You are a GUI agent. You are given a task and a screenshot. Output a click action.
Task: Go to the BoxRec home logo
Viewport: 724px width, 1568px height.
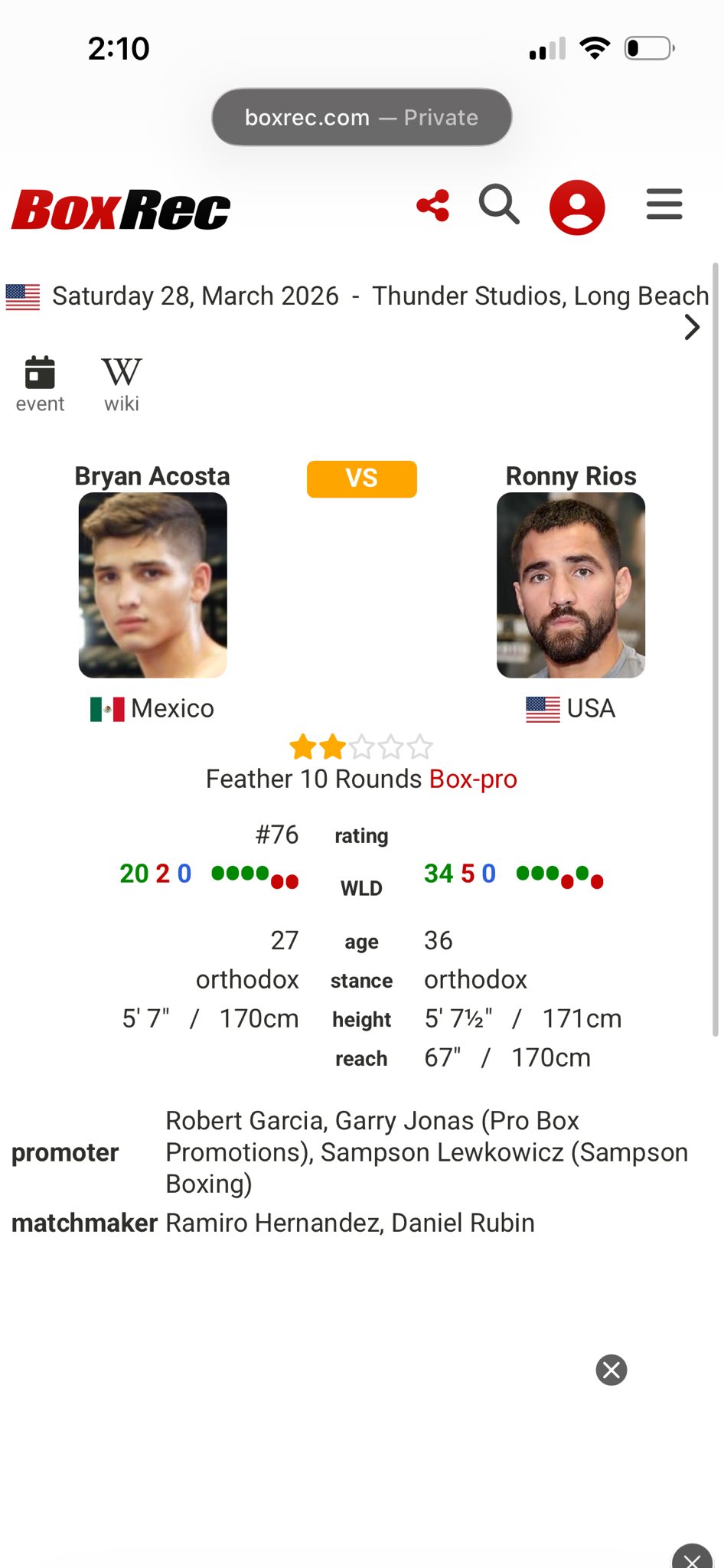tap(121, 210)
